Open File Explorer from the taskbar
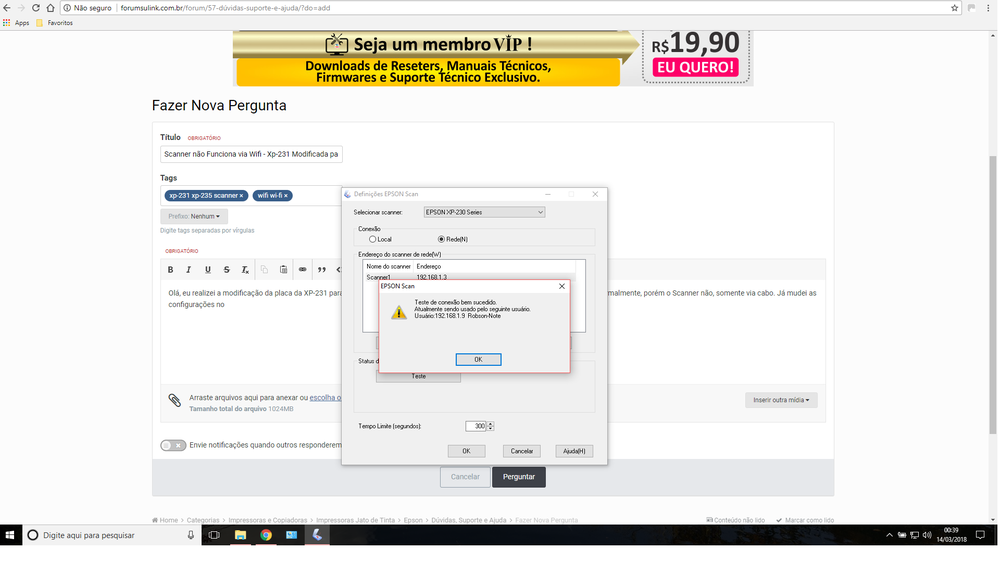The width and height of the screenshot is (1000, 562). (240, 535)
